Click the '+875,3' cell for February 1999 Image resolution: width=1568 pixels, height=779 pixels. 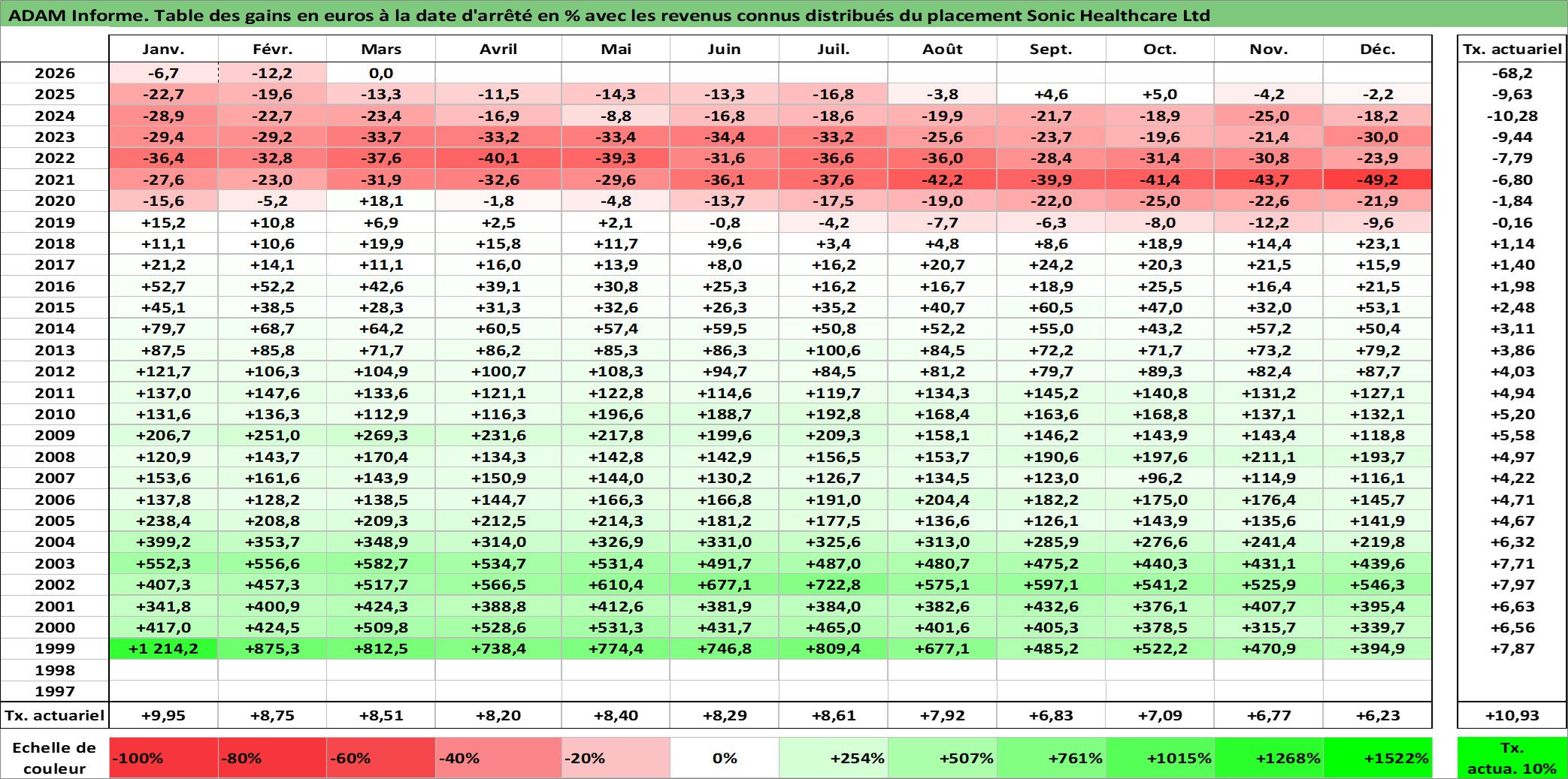coord(272,648)
